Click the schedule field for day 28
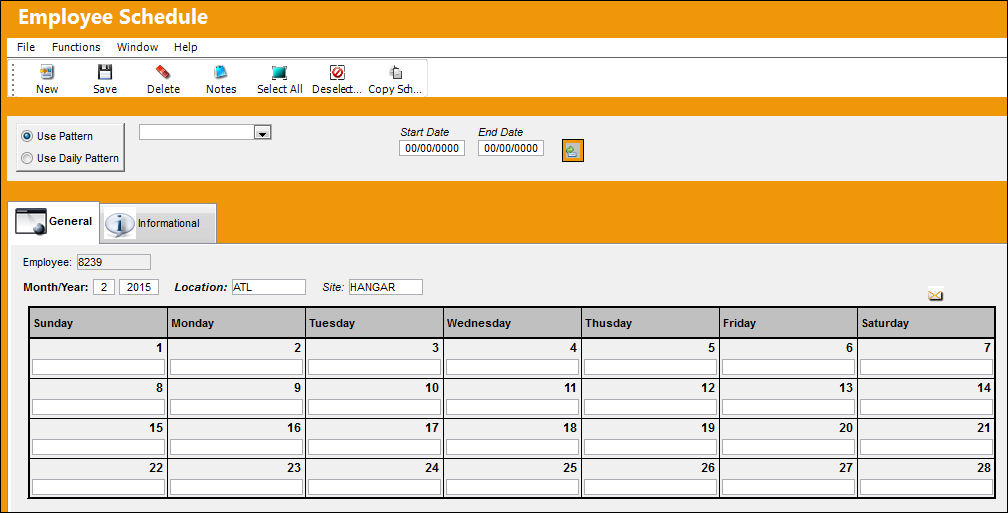1008x513 pixels. click(926, 487)
